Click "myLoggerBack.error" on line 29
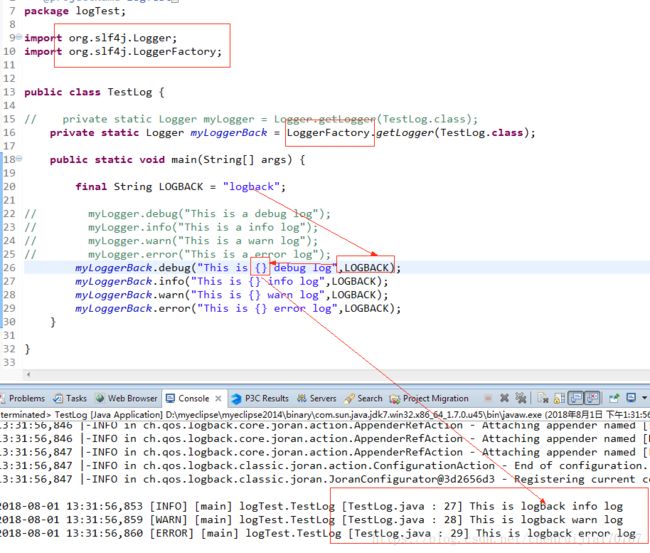The image size is (650, 553). pos(132,308)
